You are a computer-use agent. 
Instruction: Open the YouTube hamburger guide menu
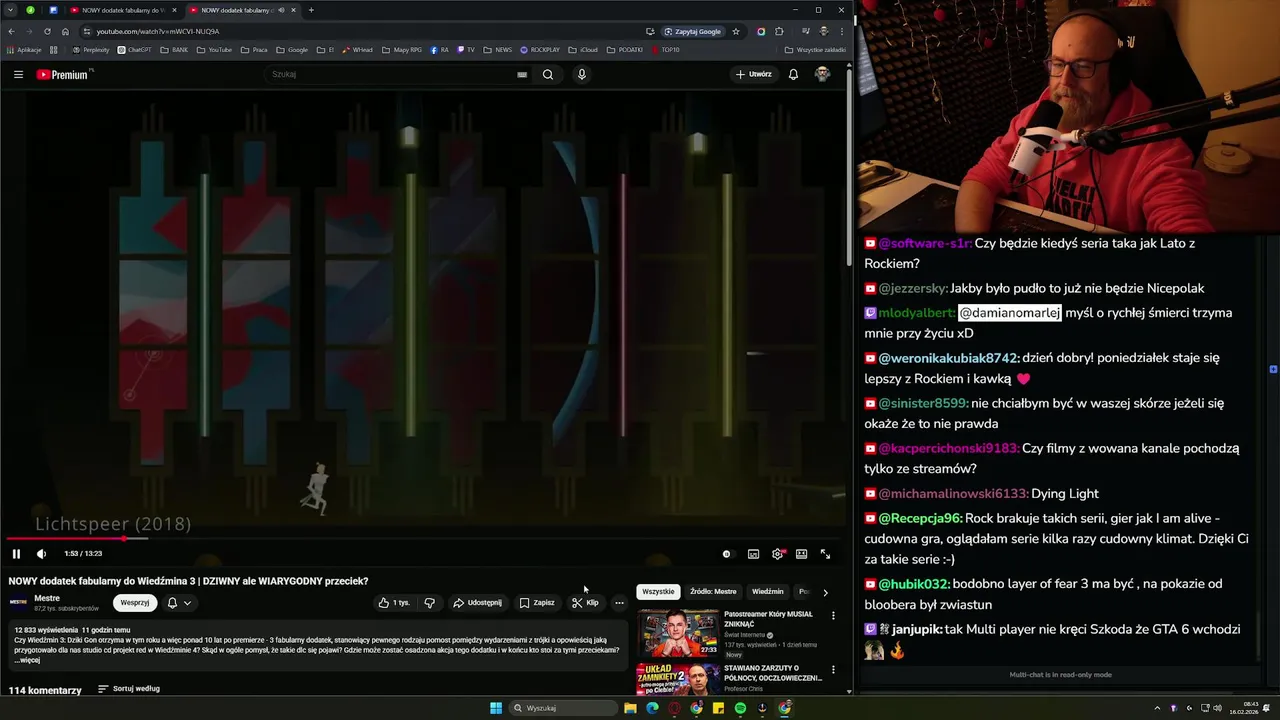pyautogui.click(x=18, y=74)
